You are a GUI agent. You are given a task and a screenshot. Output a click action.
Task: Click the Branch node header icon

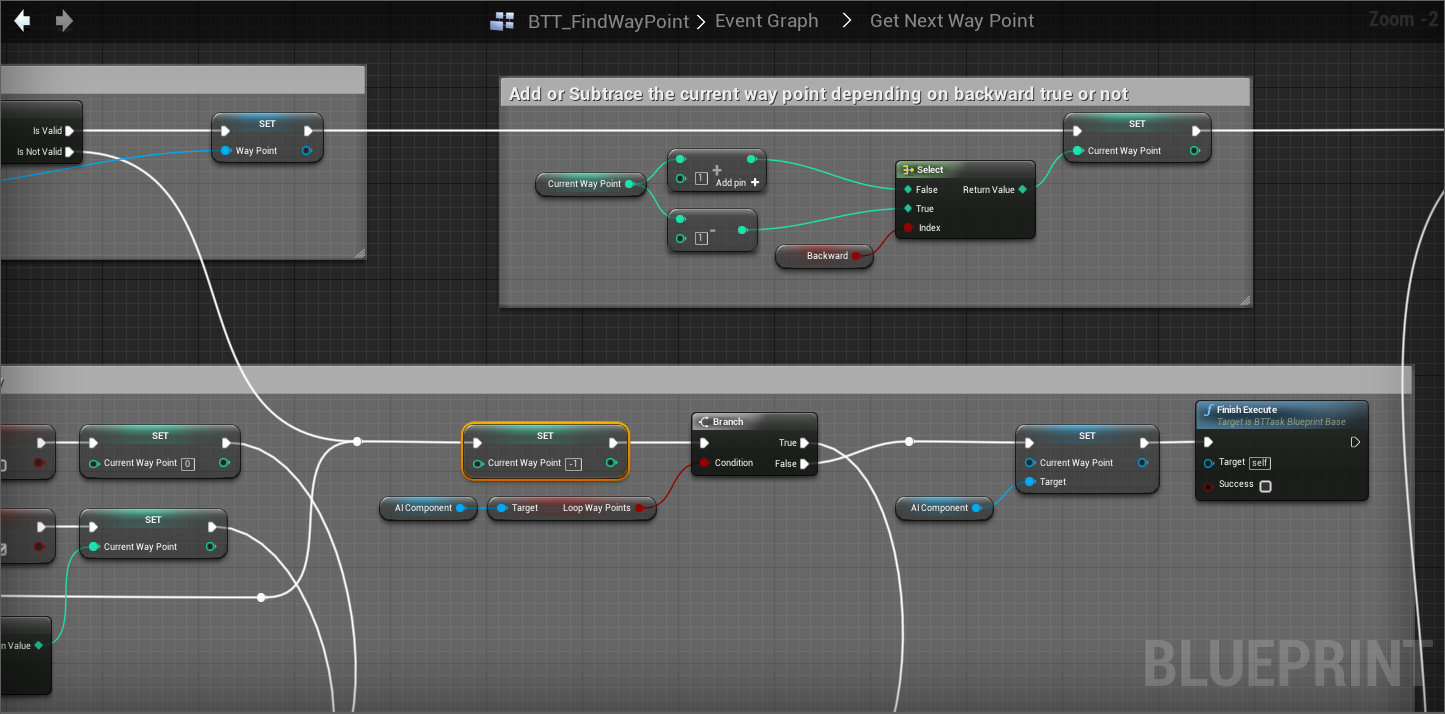pos(703,422)
